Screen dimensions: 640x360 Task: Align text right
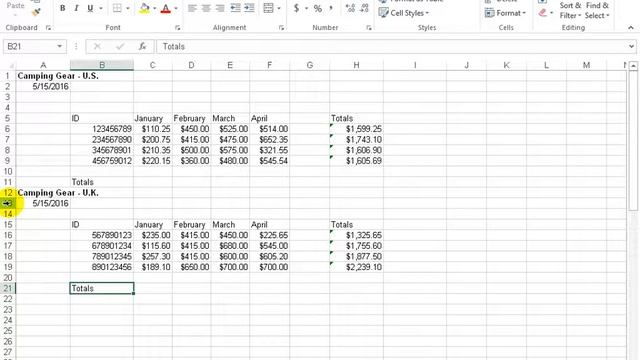pos(220,8)
